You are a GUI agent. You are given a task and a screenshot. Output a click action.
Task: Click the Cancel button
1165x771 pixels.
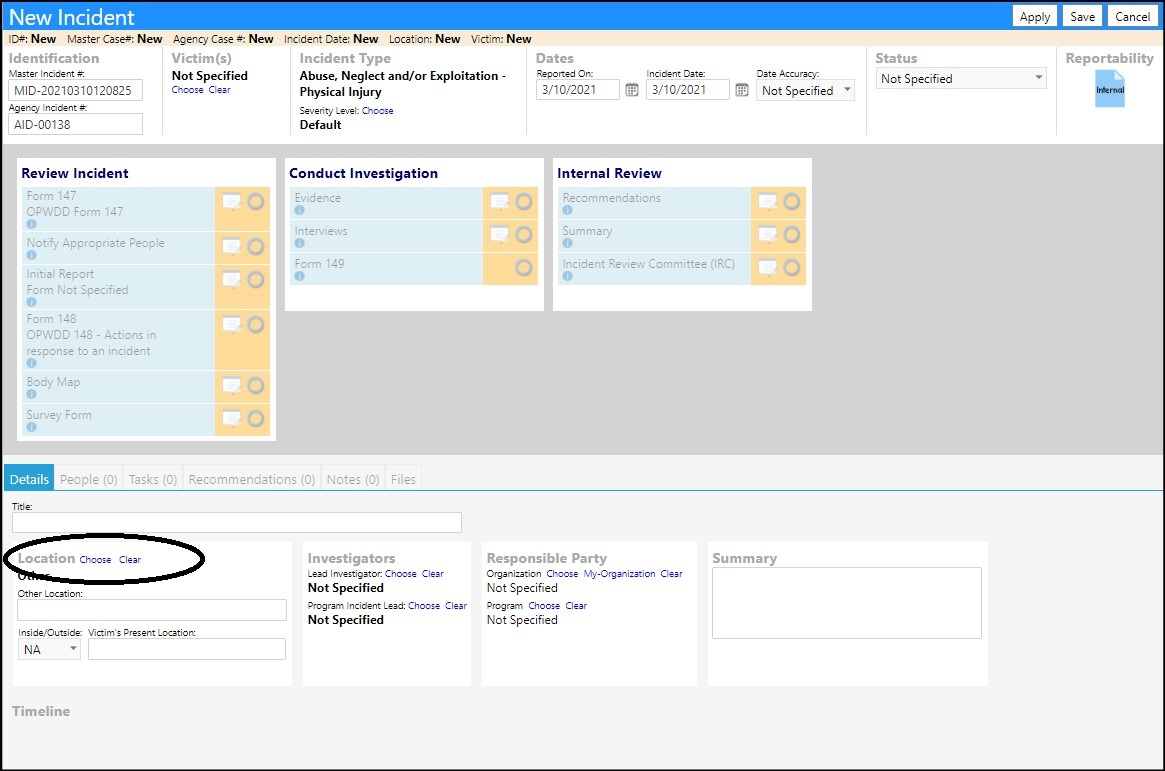click(x=1132, y=16)
